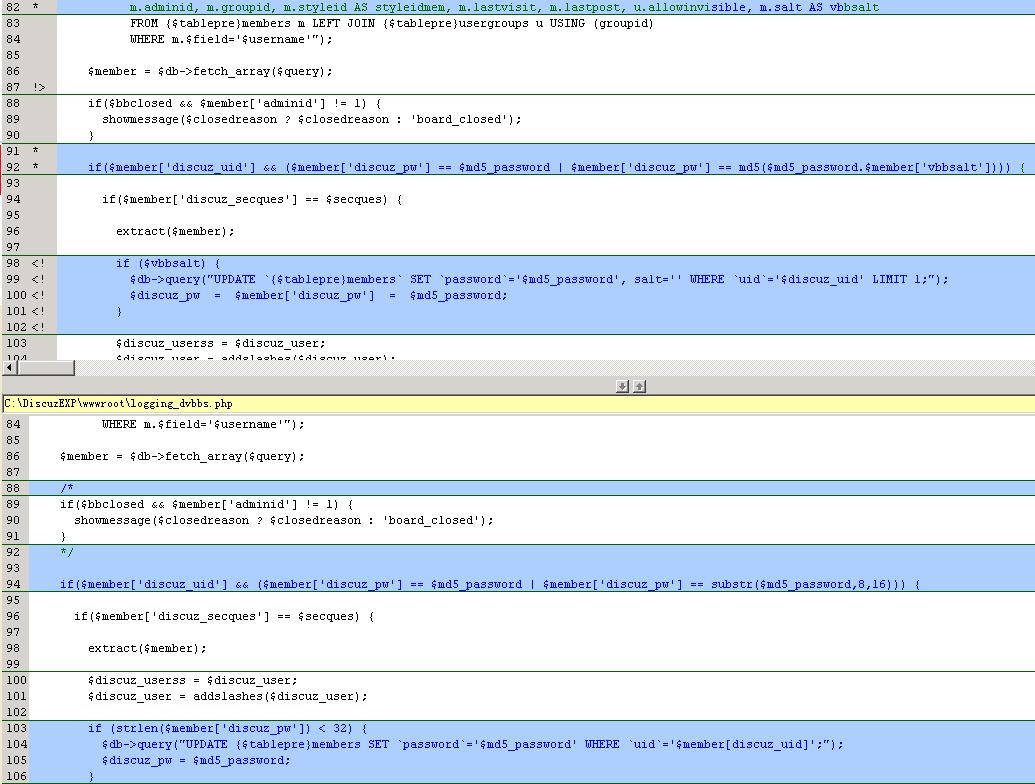The image size is (1035, 784).
Task: Click the horizontal scrollbar left arrow
Action: pyautogui.click(x=9, y=368)
